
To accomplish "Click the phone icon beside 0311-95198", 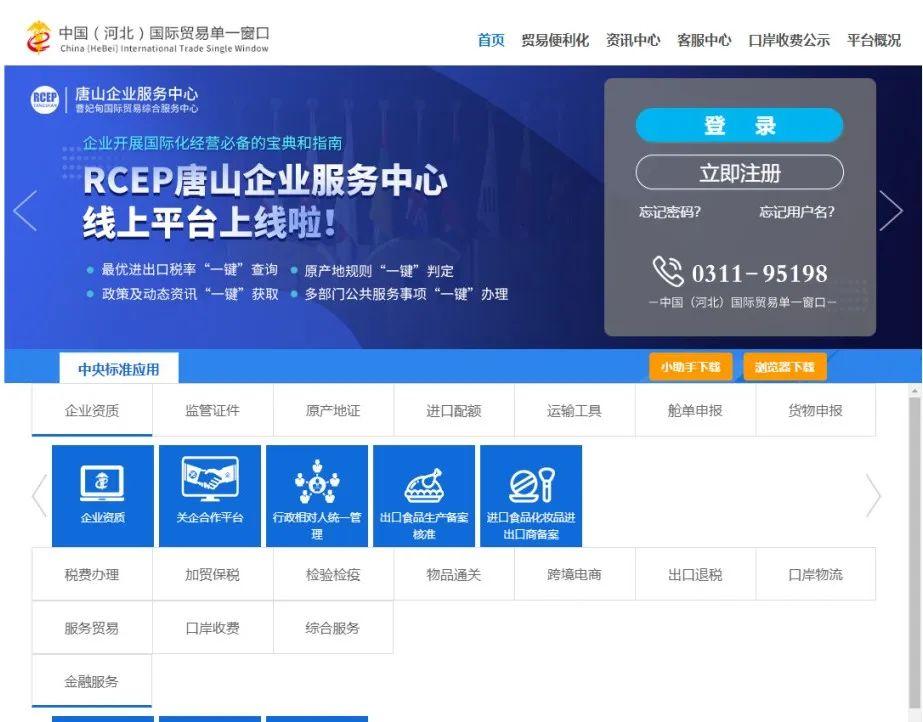I will pos(668,271).
